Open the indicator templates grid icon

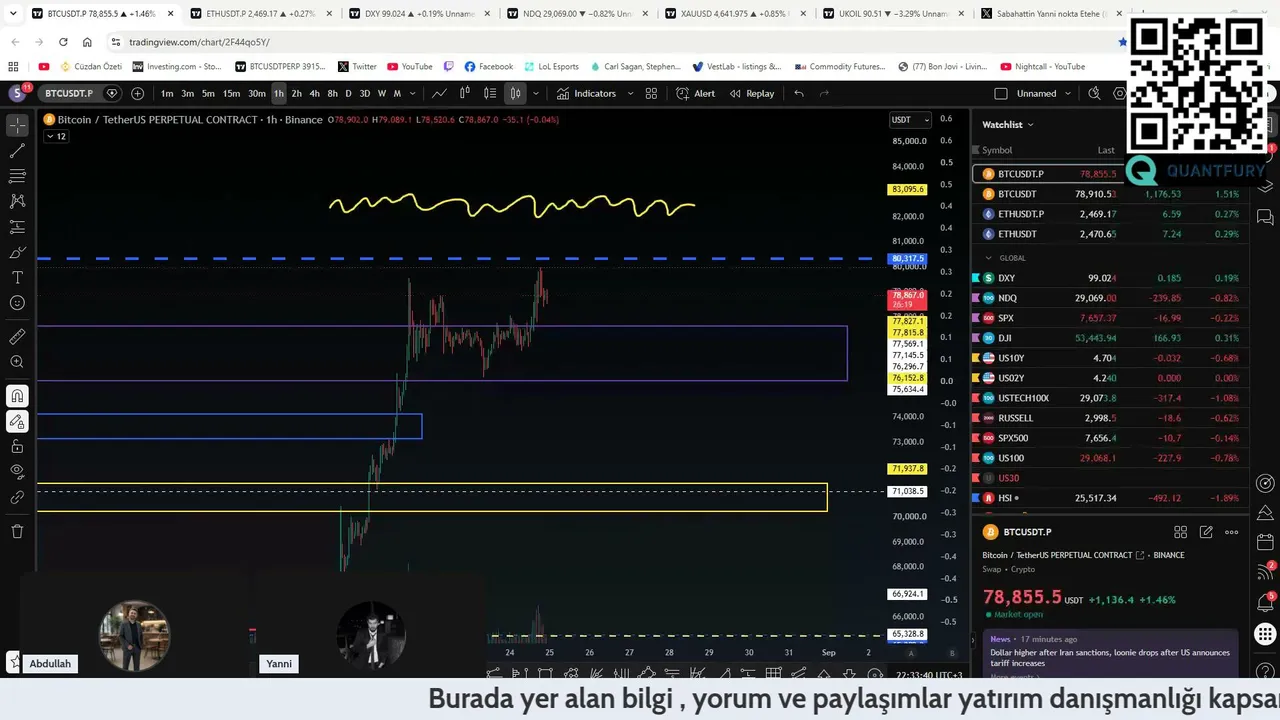click(x=651, y=93)
